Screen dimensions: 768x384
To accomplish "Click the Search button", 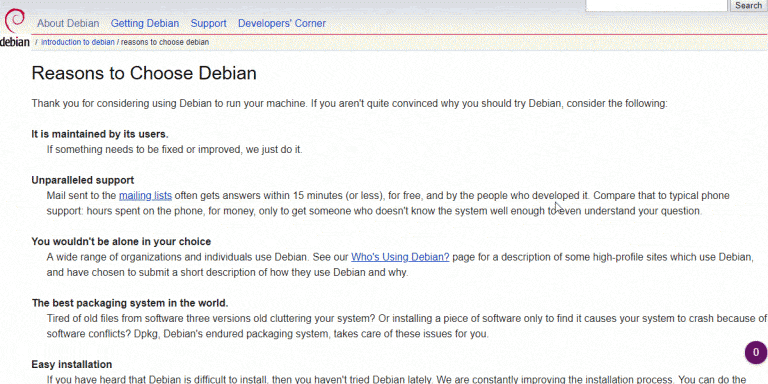I will pos(749,5).
